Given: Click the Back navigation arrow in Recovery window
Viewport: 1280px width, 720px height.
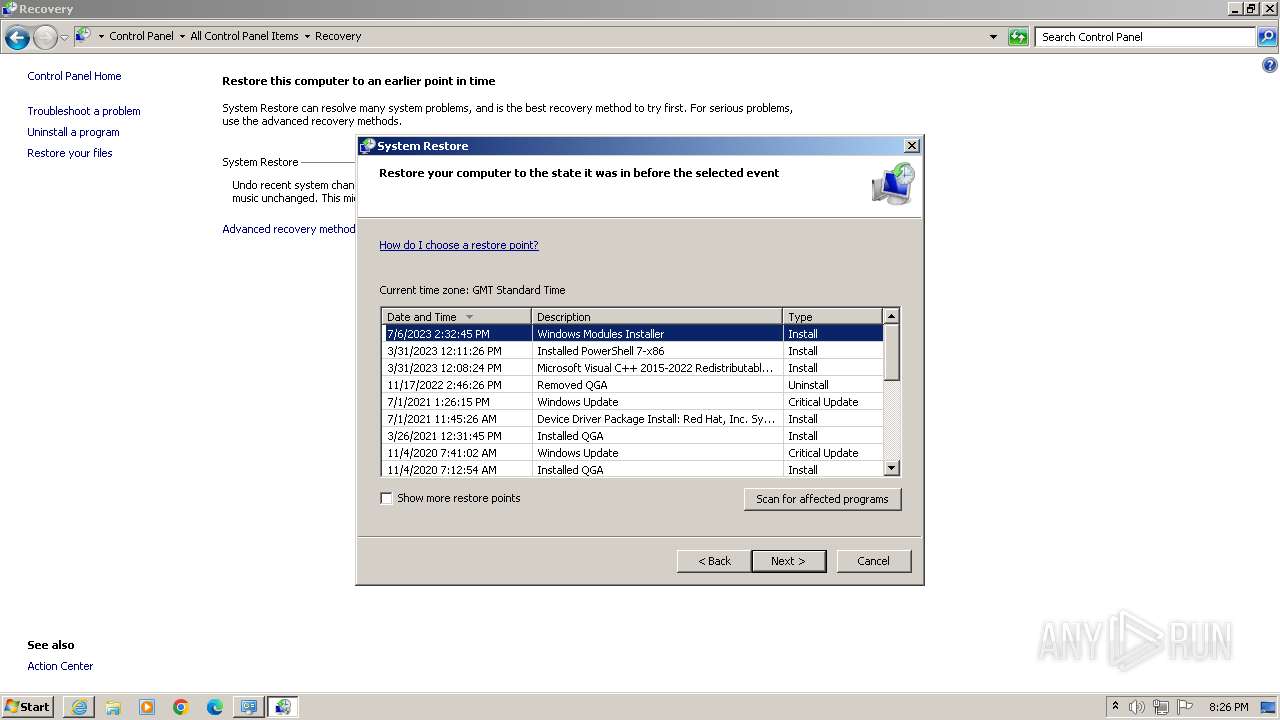Looking at the screenshot, I should coord(17,38).
